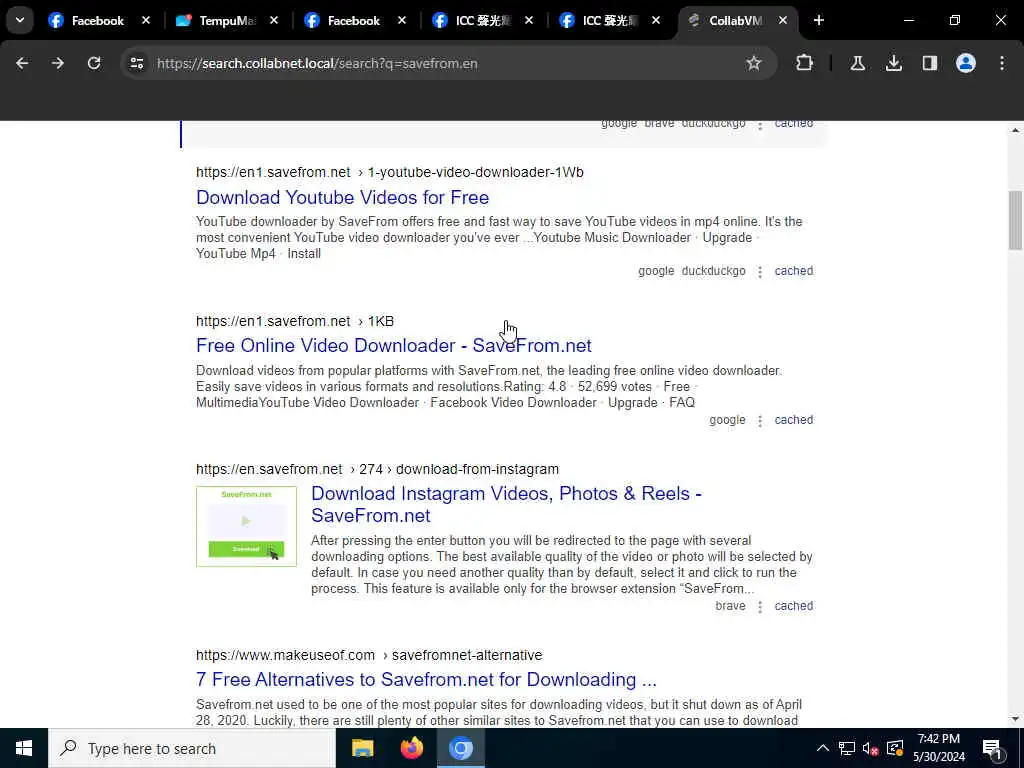Click the taskbar search box
The height and width of the screenshot is (768, 1024).
(192, 748)
